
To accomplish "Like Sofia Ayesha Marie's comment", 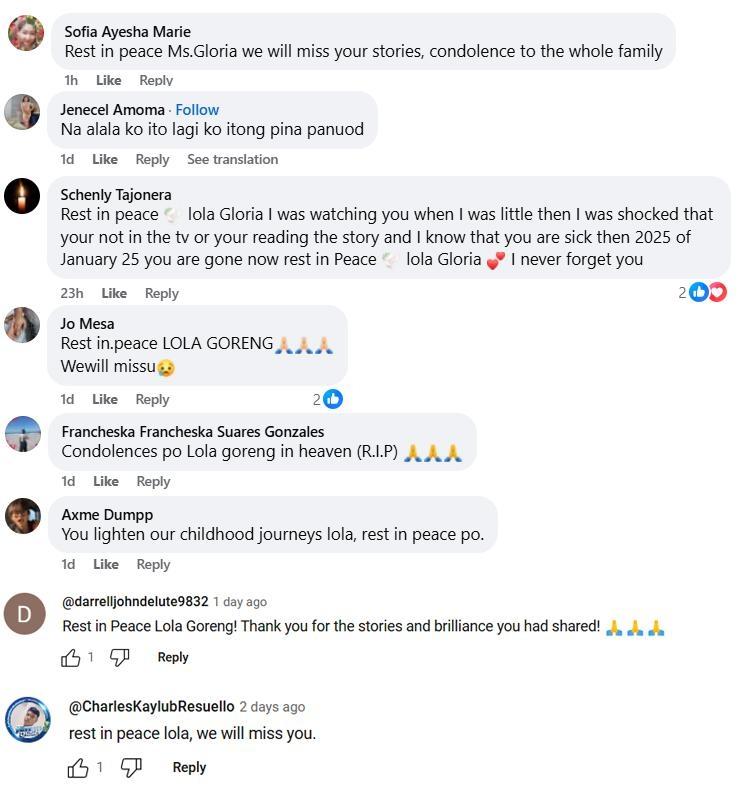I will click(108, 80).
